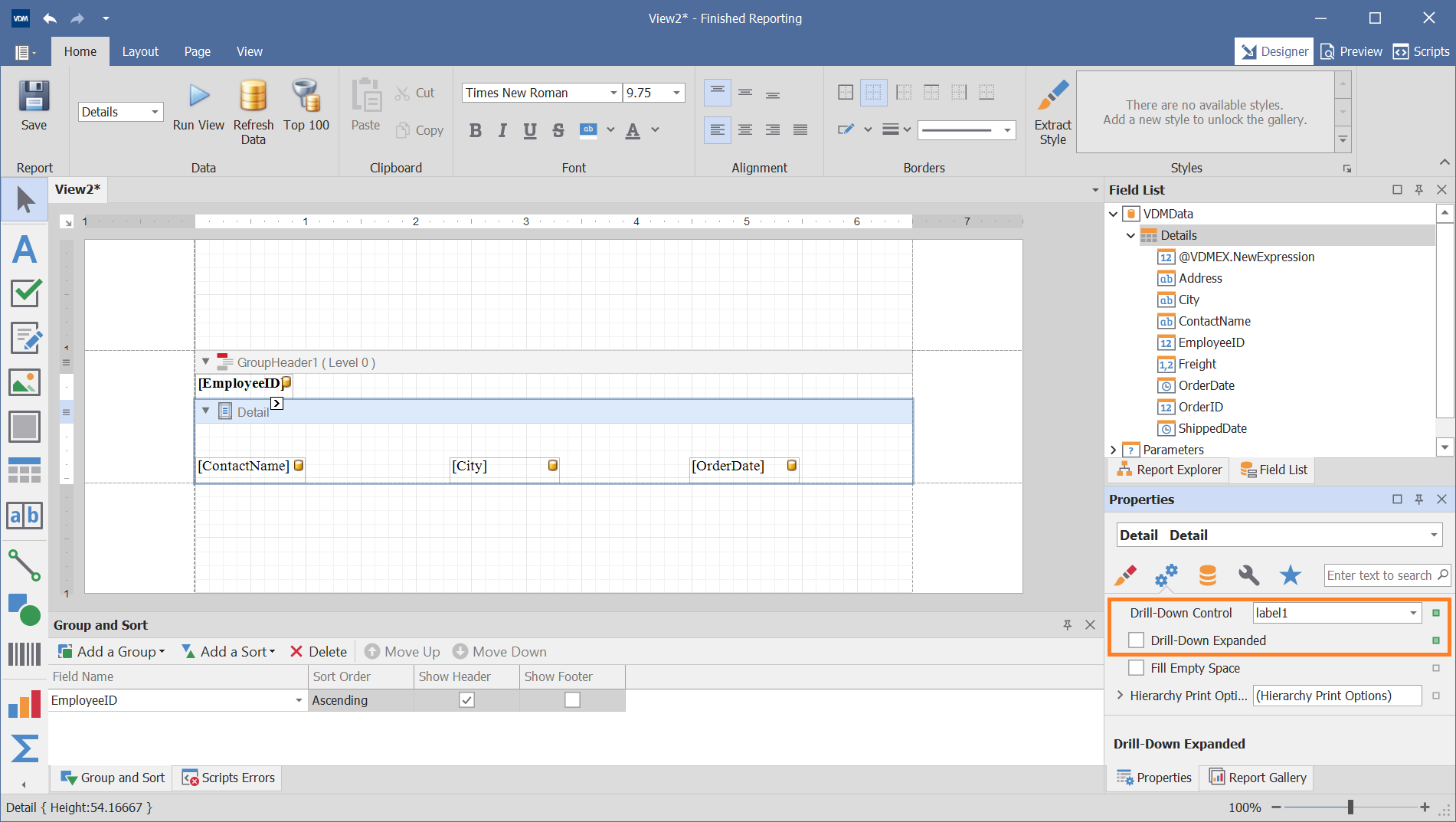The height and width of the screenshot is (822, 1456).
Task: Enable the Fill Empty Space checkbox
Action: [x=1137, y=668]
